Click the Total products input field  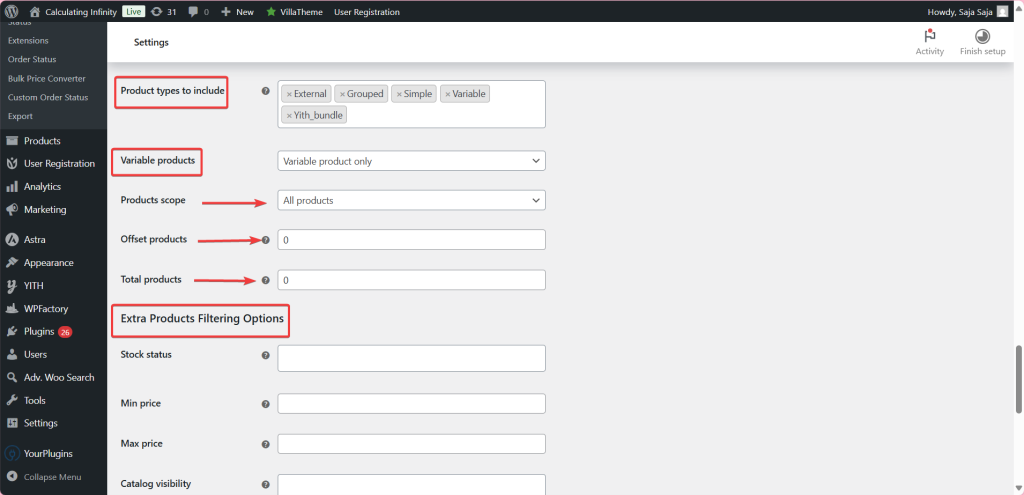click(411, 280)
